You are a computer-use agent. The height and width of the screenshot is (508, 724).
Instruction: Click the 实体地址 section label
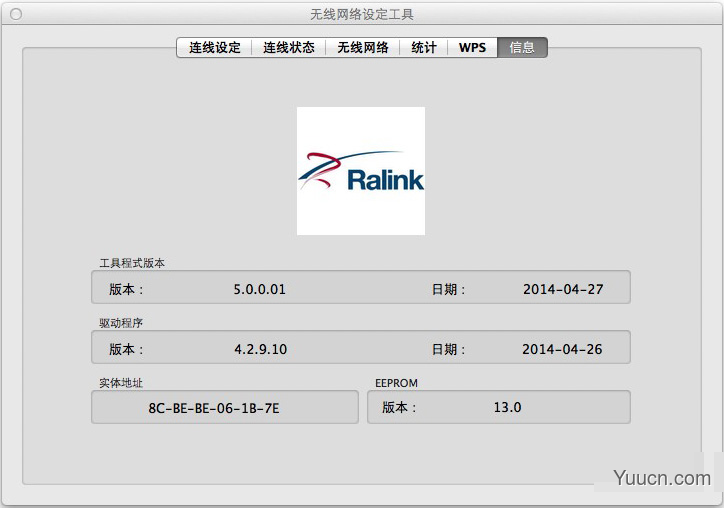(121, 383)
